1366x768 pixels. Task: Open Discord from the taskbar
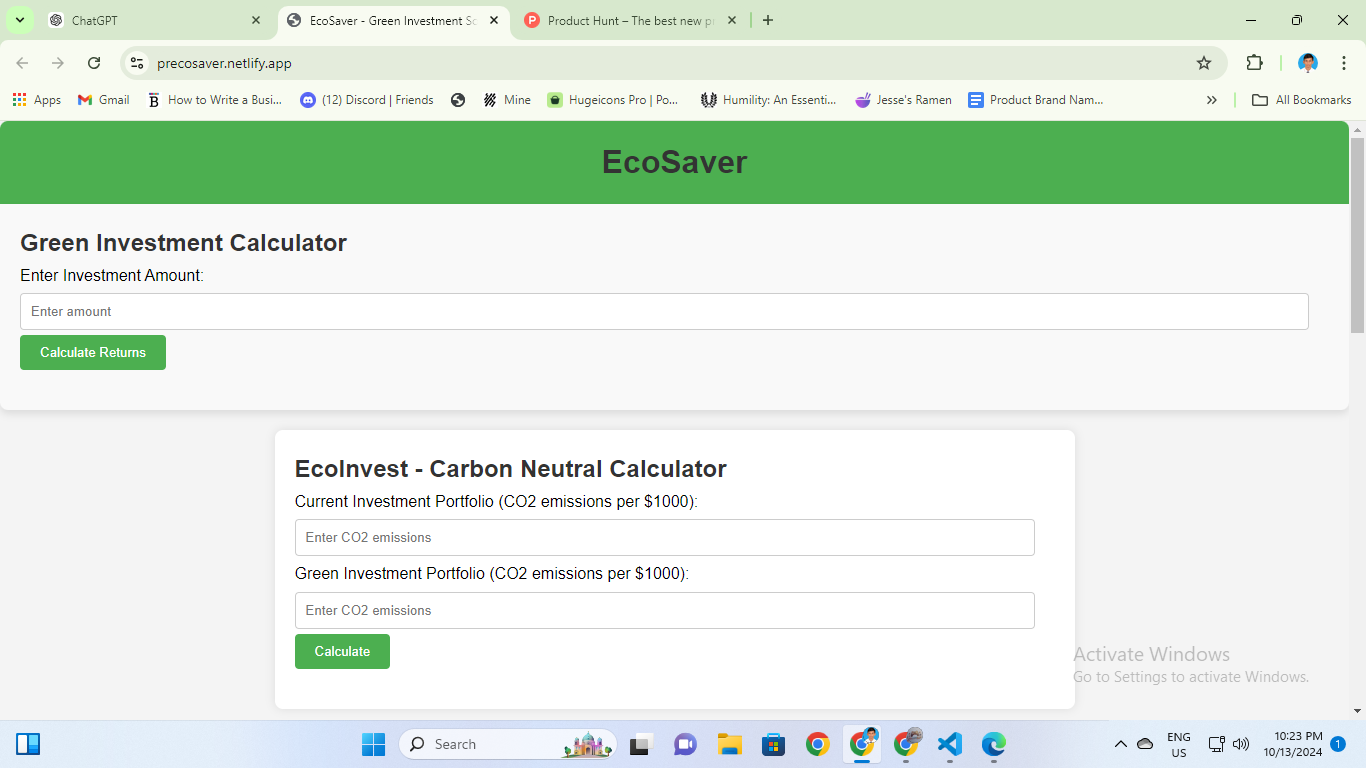tap(685, 744)
